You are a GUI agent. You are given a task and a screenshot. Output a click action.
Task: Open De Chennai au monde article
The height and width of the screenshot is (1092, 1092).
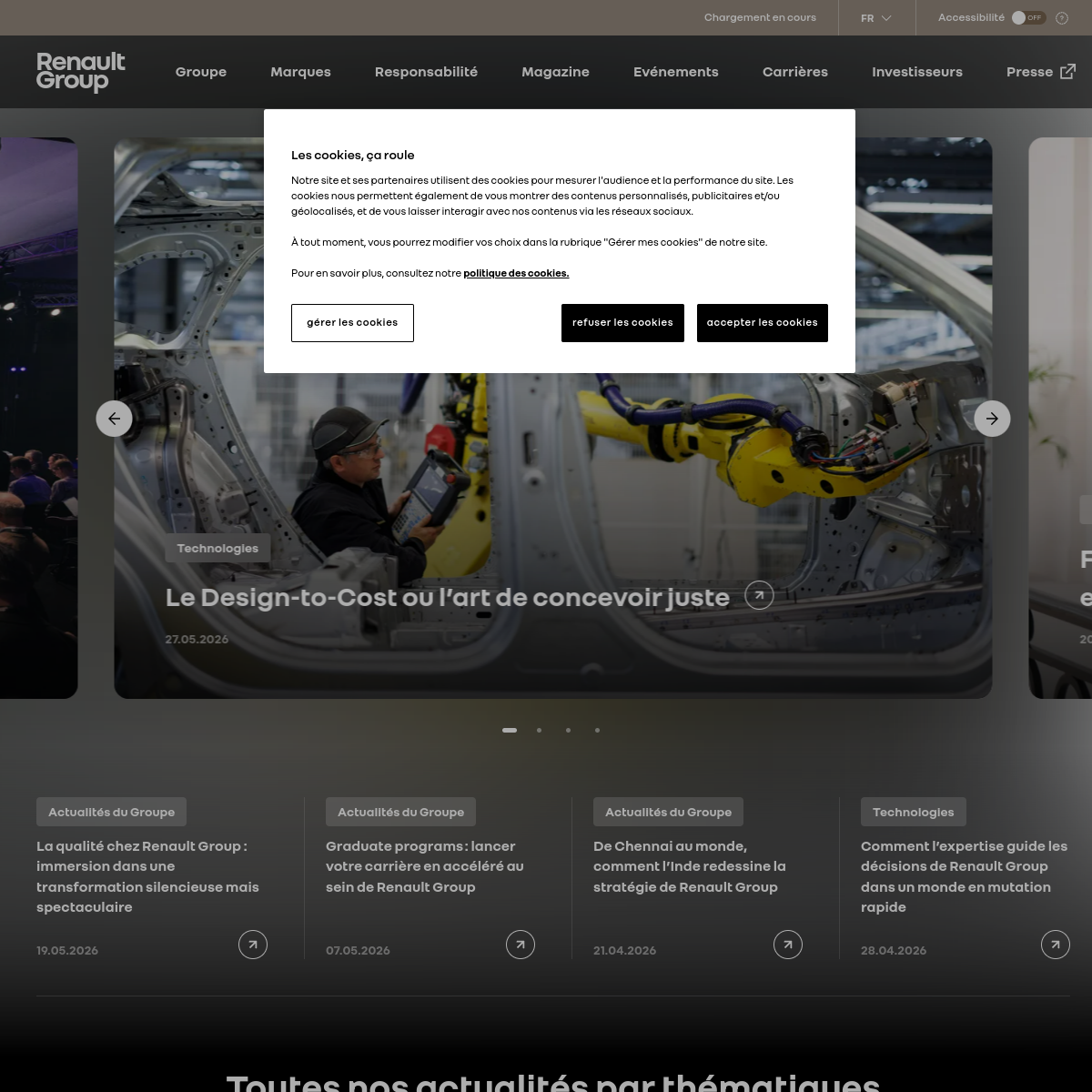(x=690, y=866)
